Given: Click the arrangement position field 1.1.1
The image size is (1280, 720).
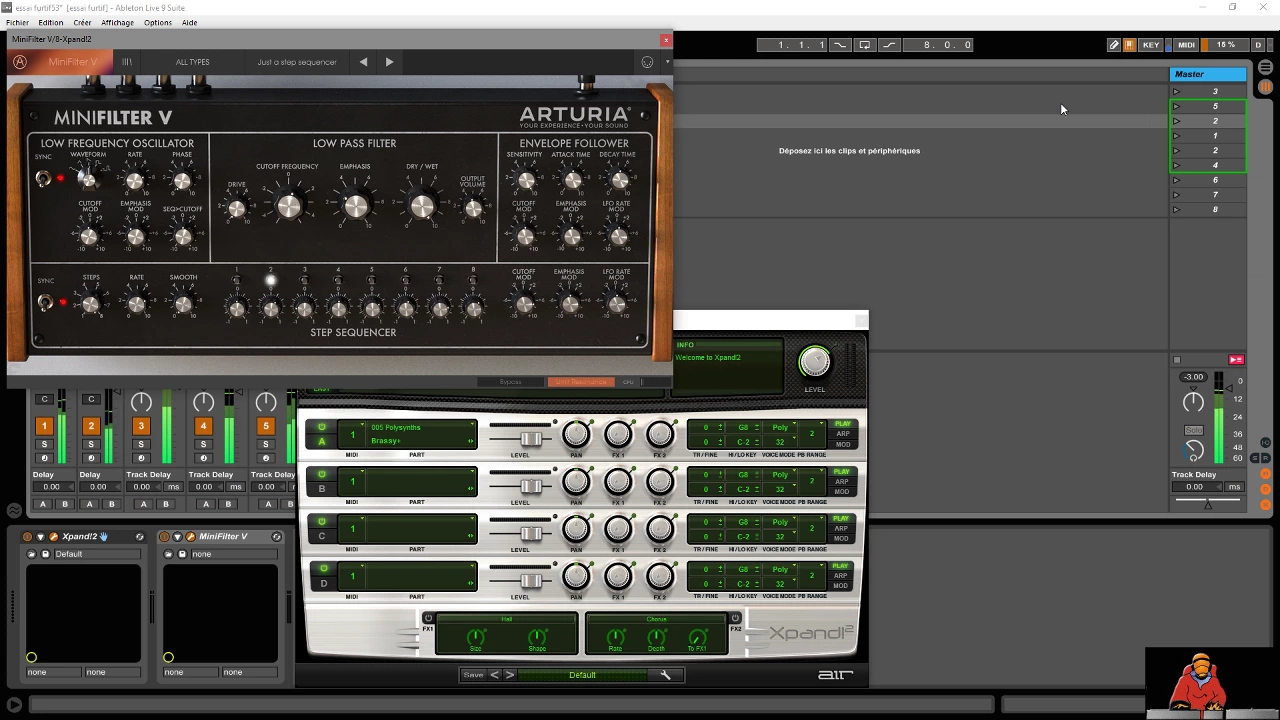Looking at the screenshot, I should (793, 45).
